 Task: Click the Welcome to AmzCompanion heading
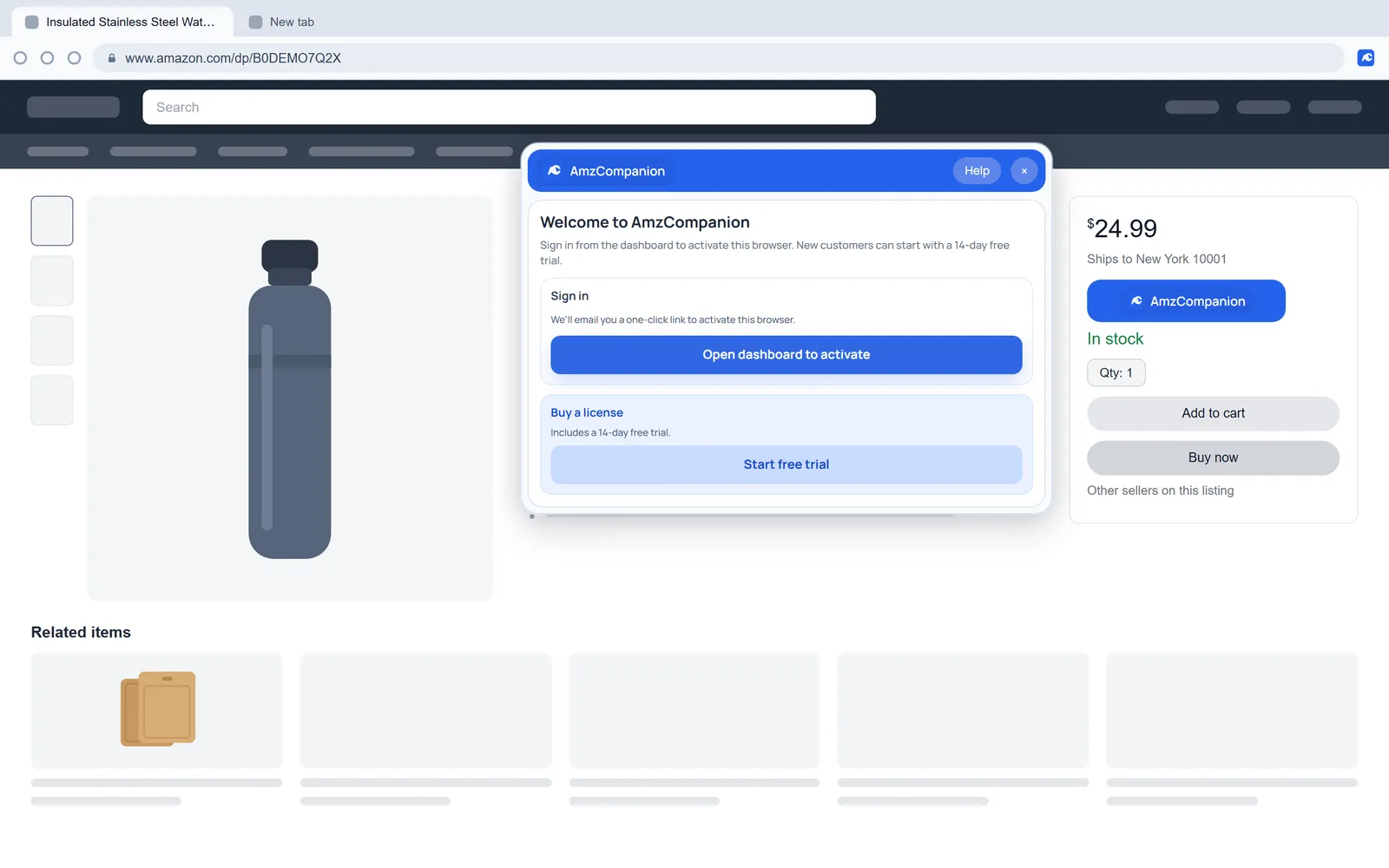coord(645,223)
